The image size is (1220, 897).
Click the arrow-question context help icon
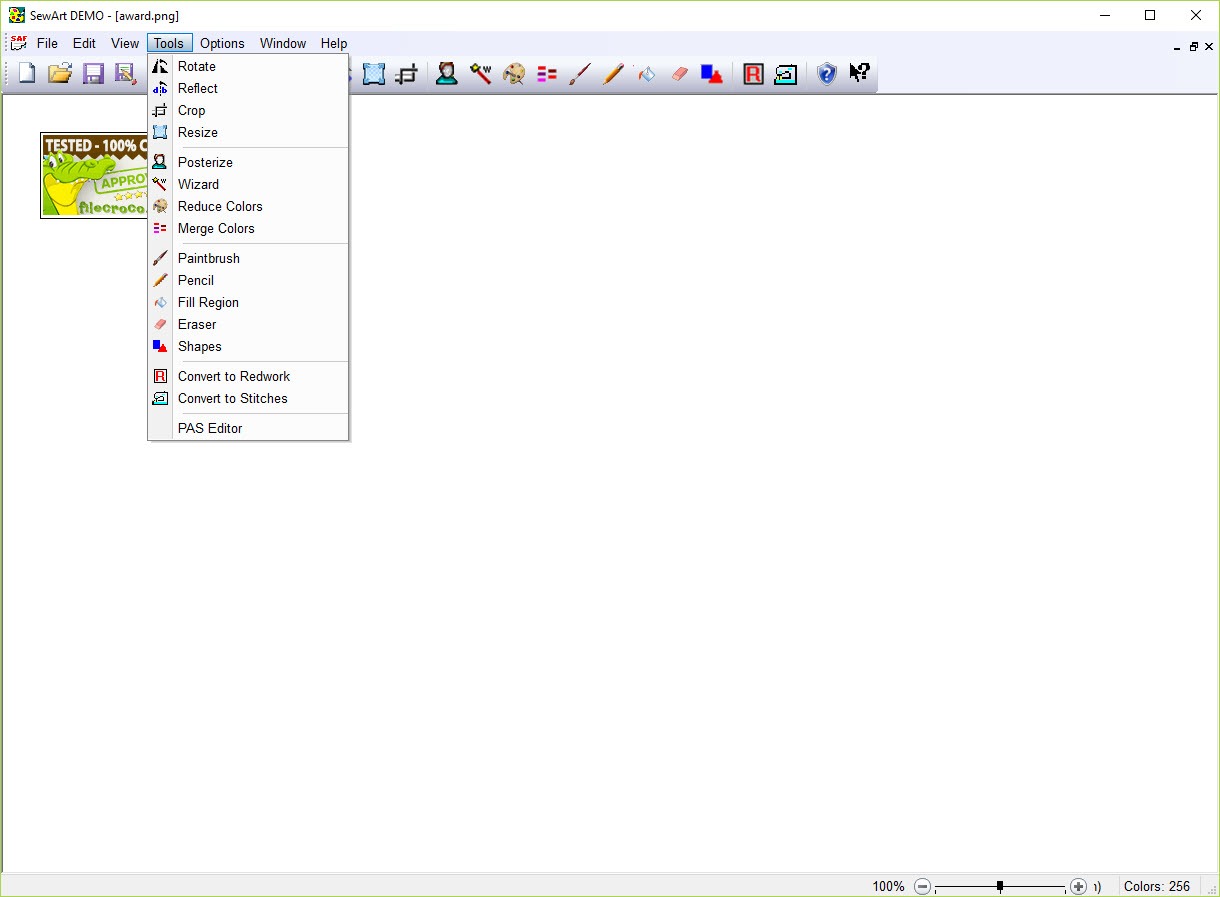[859, 74]
